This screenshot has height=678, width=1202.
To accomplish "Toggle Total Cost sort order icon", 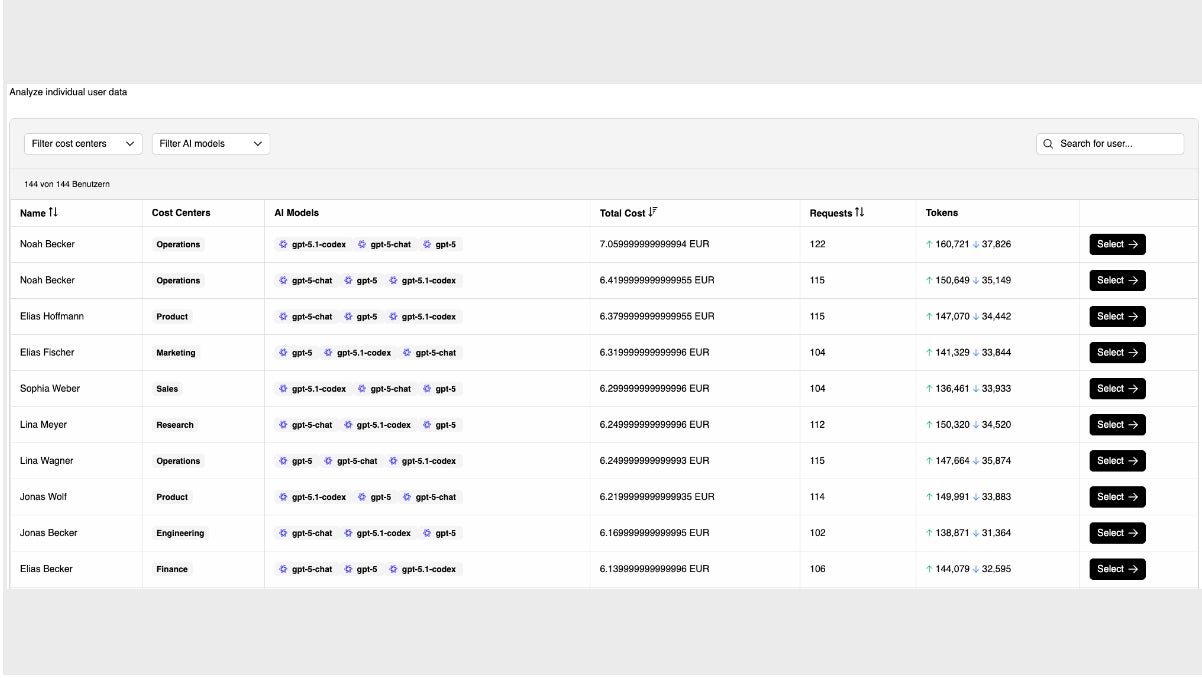I will pyautogui.click(x=653, y=212).
